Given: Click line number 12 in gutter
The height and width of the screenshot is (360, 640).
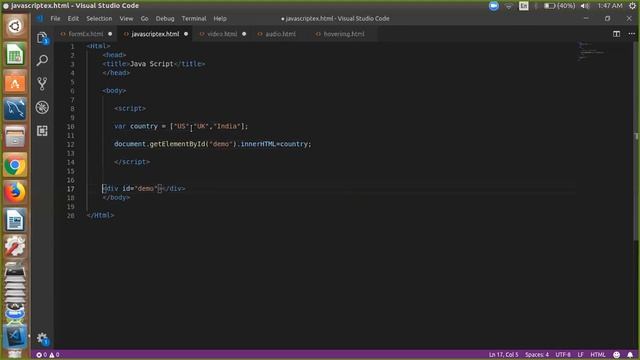Looking at the screenshot, I should [71, 144].
